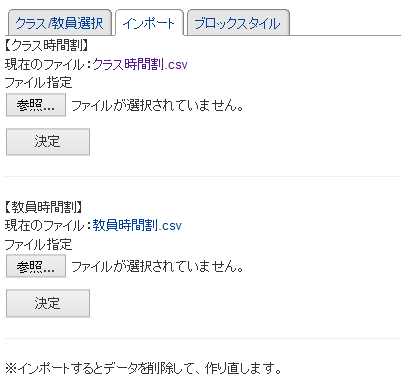Click the ※インポートすると warning note
This screenshot has width=401, height=387.
pos(143,368)
